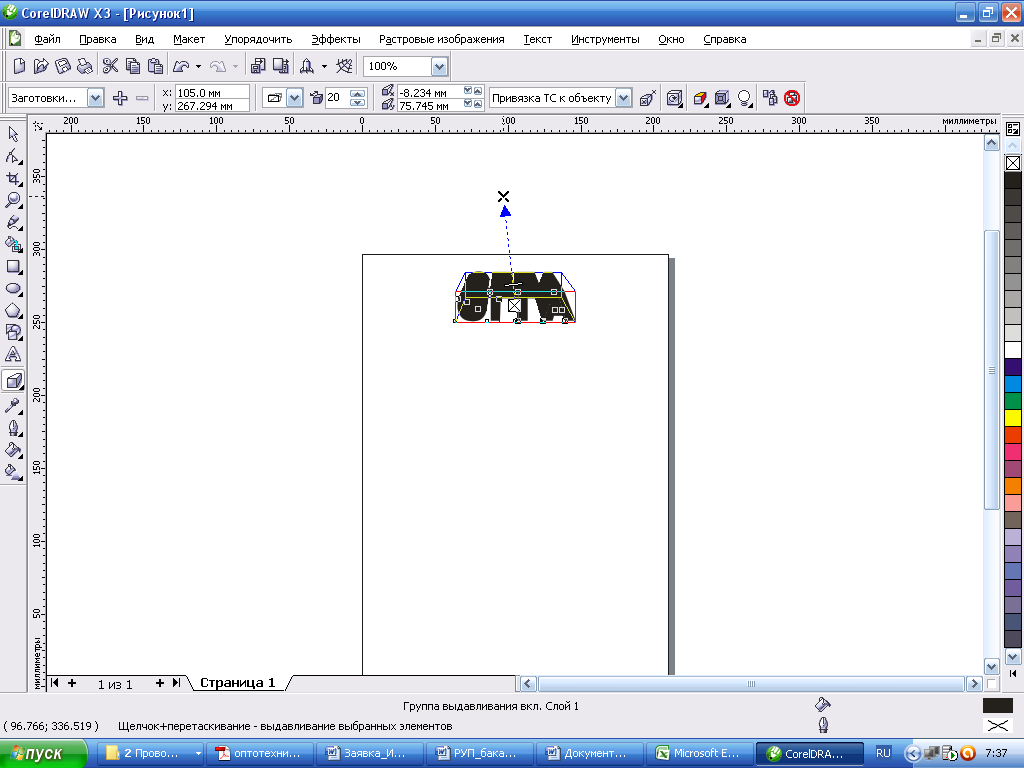Click the Export icon

coord(281,65)
